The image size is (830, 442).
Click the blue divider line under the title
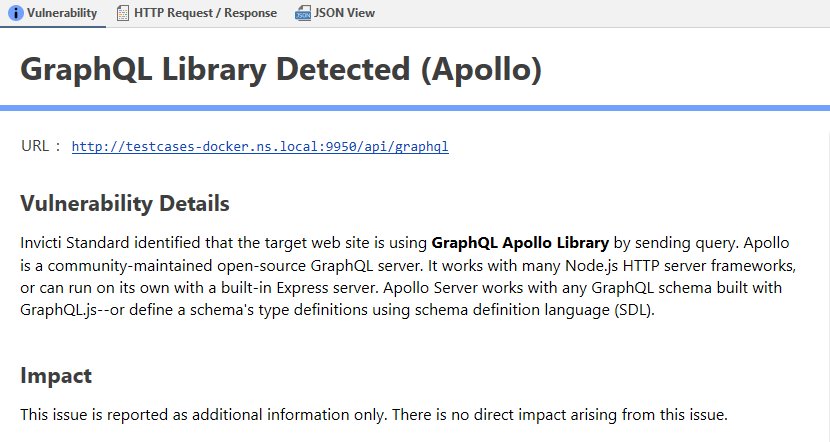coord(415,108)
